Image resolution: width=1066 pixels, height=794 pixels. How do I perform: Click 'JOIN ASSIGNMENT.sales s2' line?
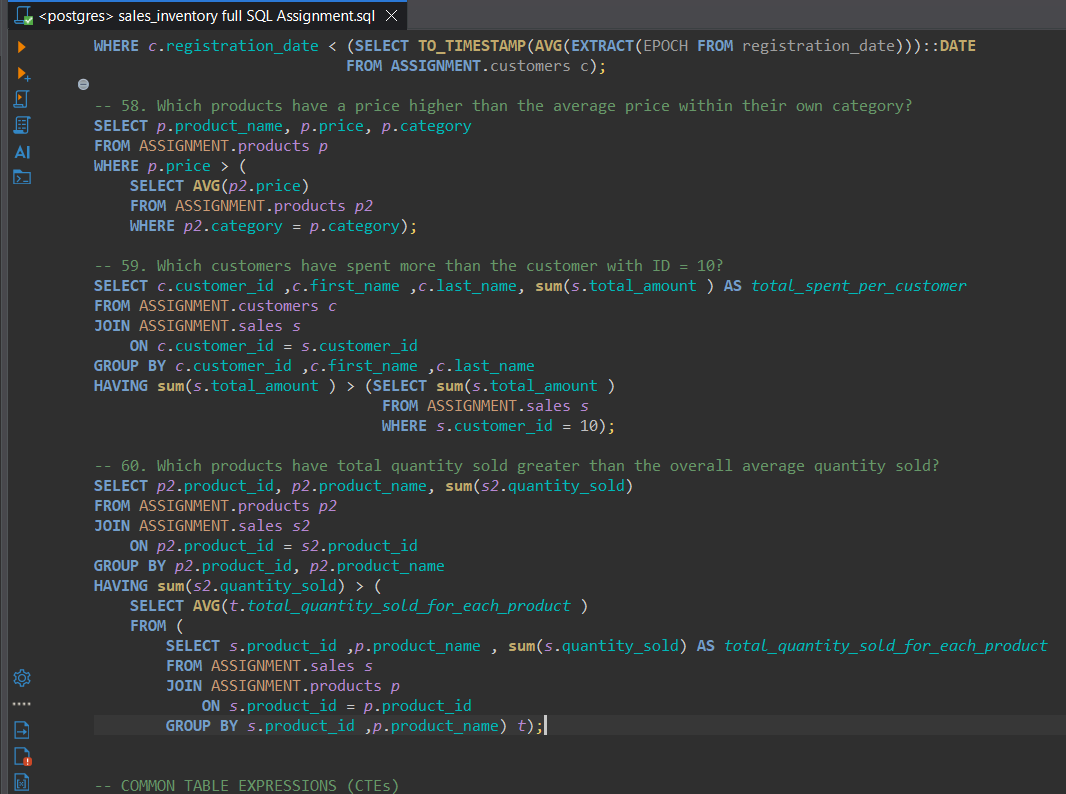(202, 526)
